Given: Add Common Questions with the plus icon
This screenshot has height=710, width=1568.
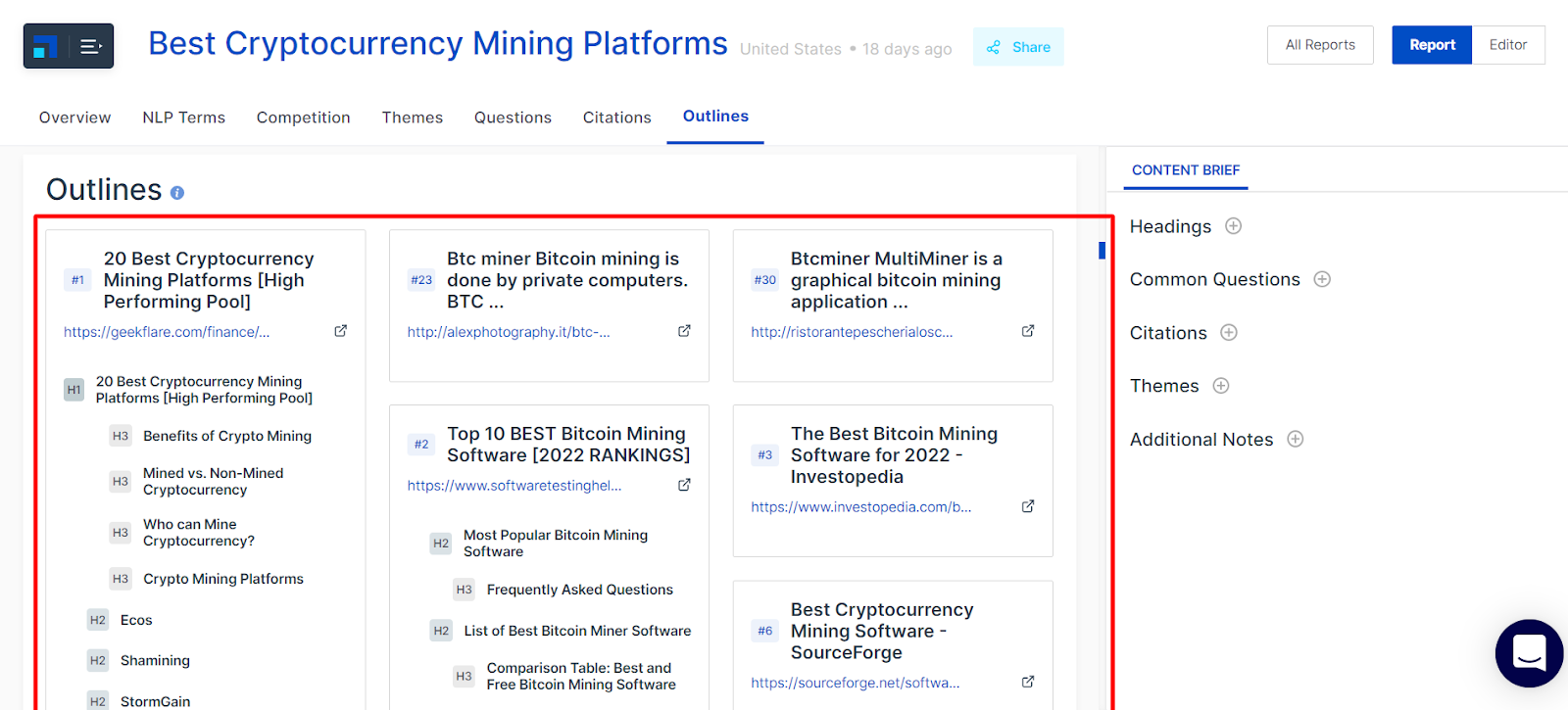Looking at the screenshot, I should 1322,279.
